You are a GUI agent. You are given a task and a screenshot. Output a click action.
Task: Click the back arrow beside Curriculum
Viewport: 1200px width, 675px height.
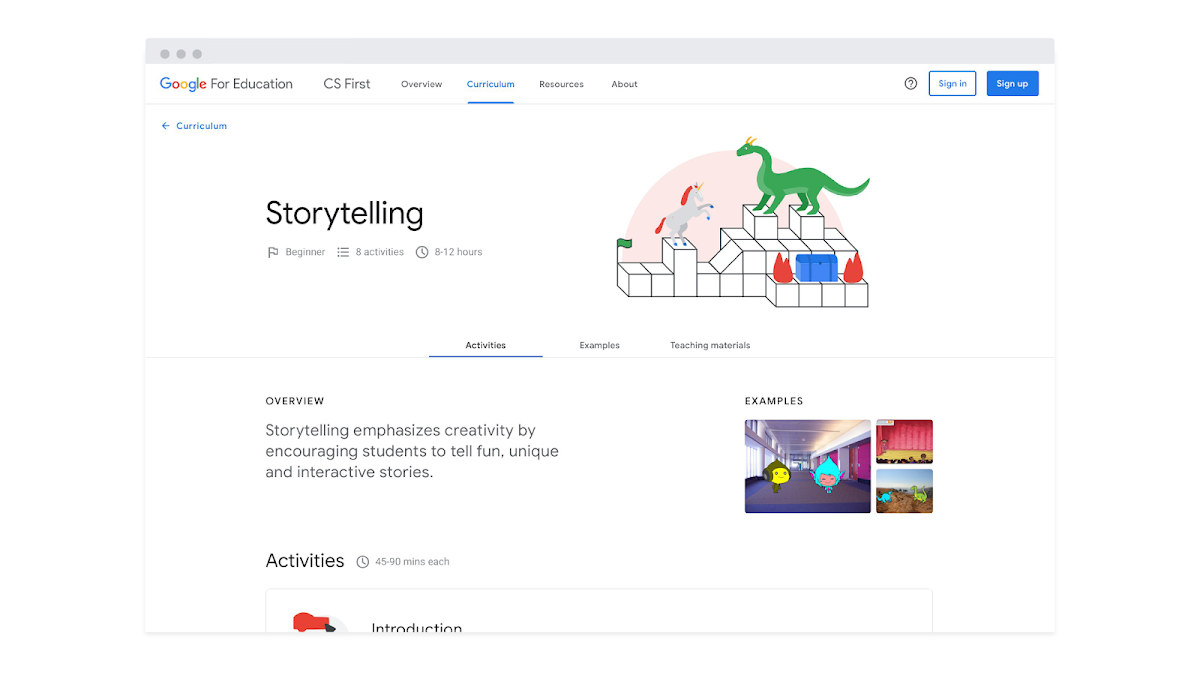click(166, 126)
